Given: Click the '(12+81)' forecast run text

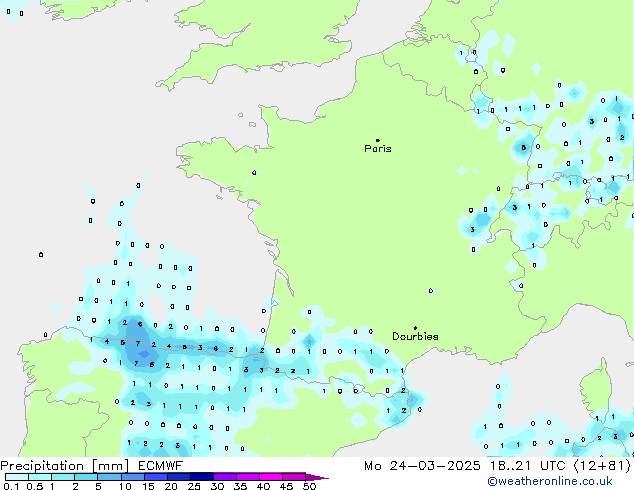Looking at the screenshot, I should pos(602,466).
